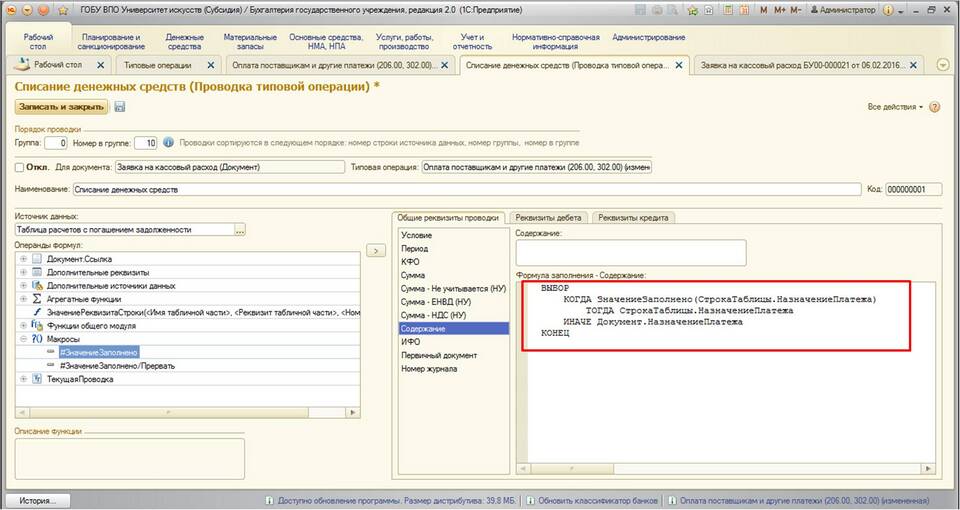
Task: Click the Агрегатные функции sigma icon
Action: (x=37, y=299)
